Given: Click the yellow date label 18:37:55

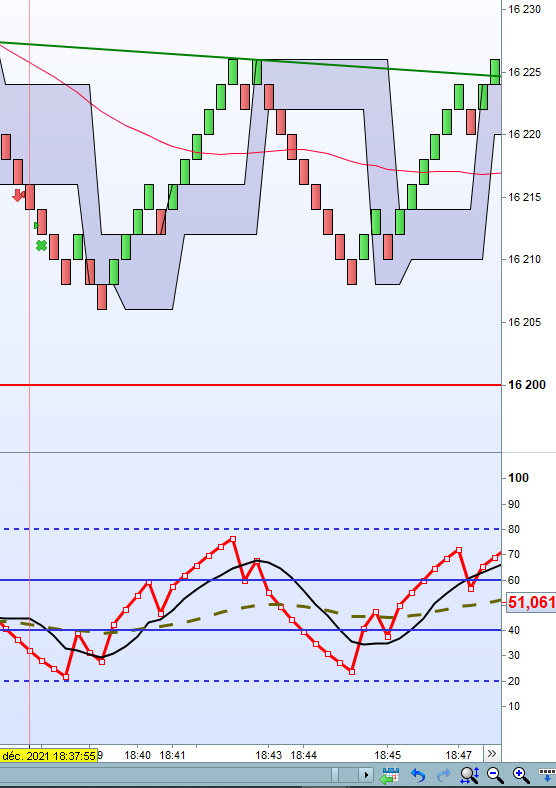Looking at the screenshot, I should point(49,756).
